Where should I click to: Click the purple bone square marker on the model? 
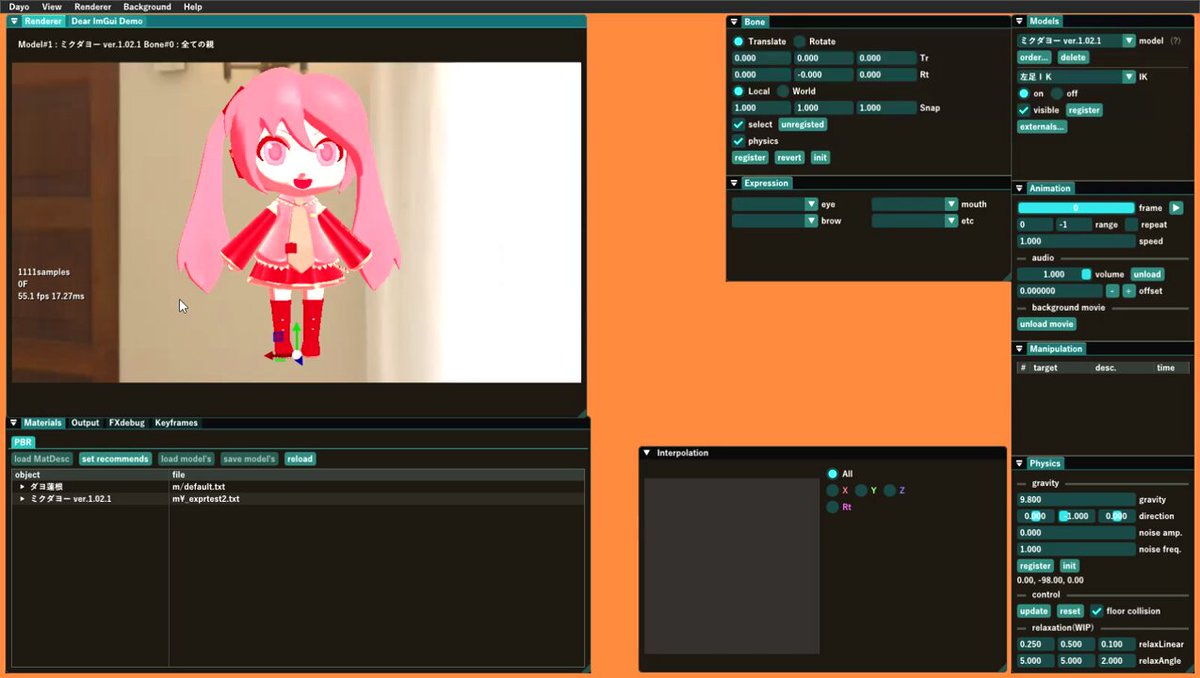click(278, 337)
